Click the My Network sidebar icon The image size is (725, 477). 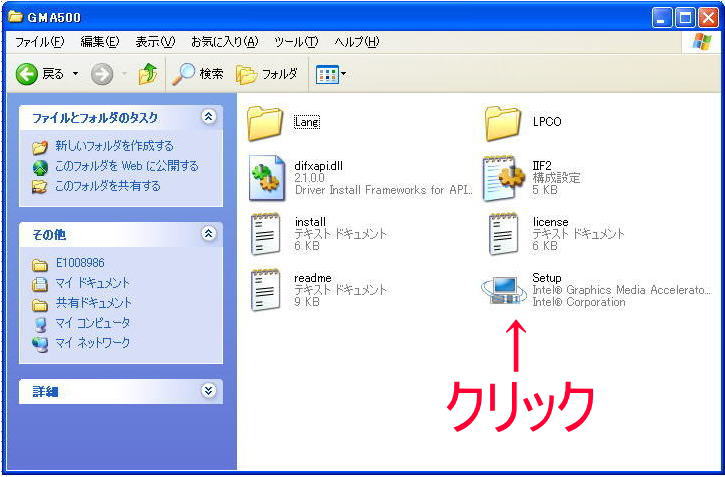pyautogui.click(x=40, y=344)
